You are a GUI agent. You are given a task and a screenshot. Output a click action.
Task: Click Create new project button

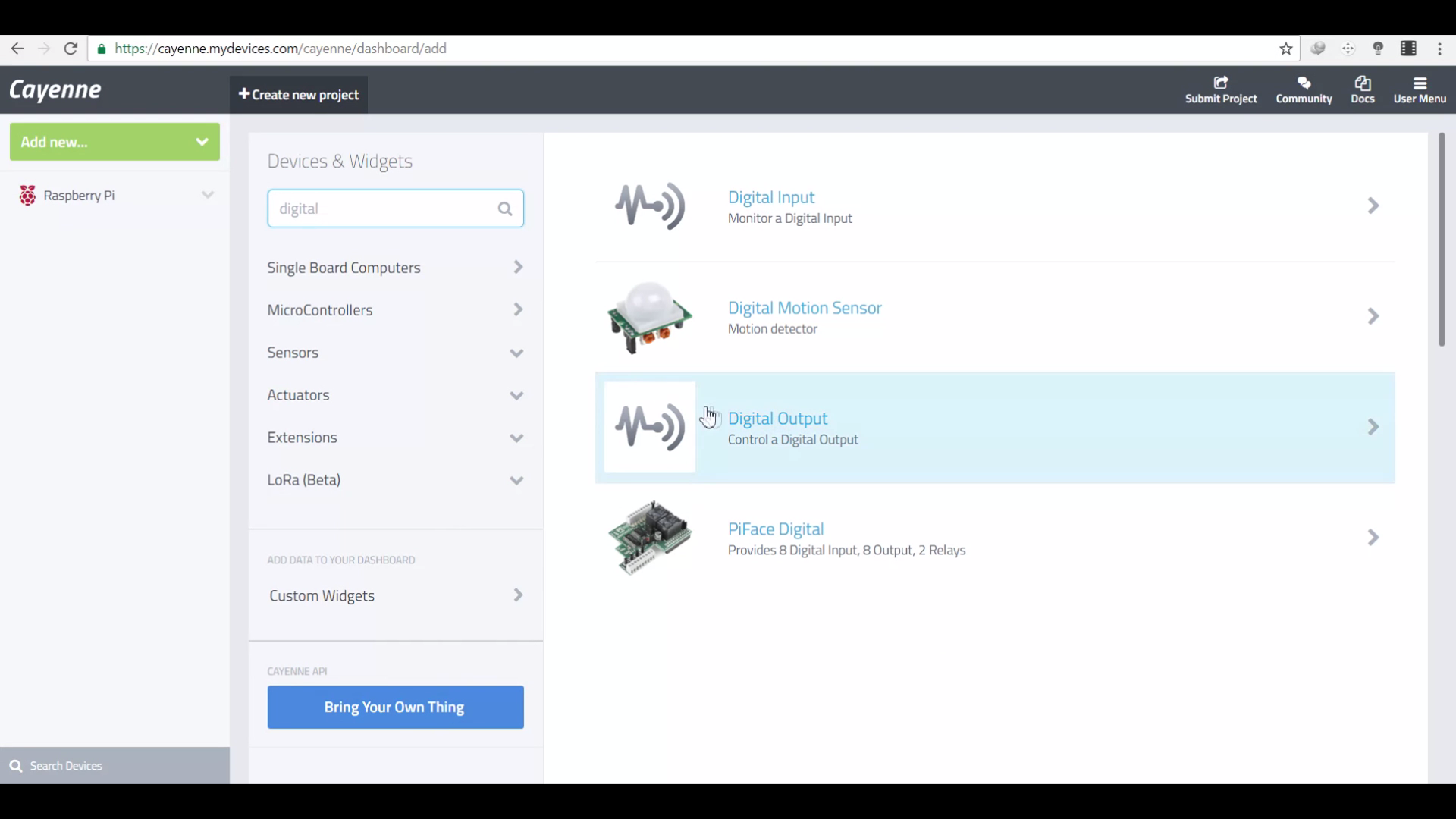[x=299, y=95]
